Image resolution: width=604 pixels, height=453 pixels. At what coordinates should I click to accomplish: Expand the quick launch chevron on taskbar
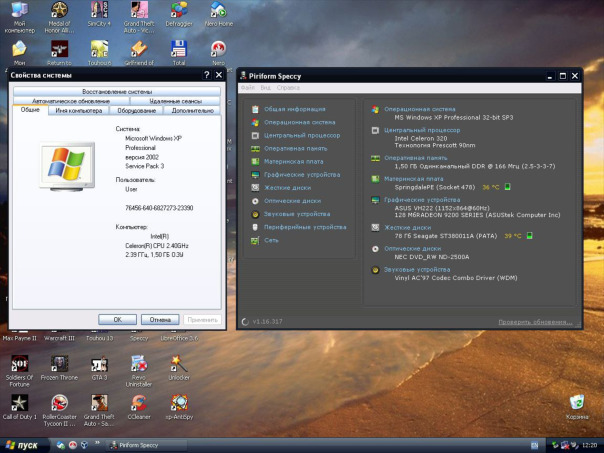(x=97, y=443)
